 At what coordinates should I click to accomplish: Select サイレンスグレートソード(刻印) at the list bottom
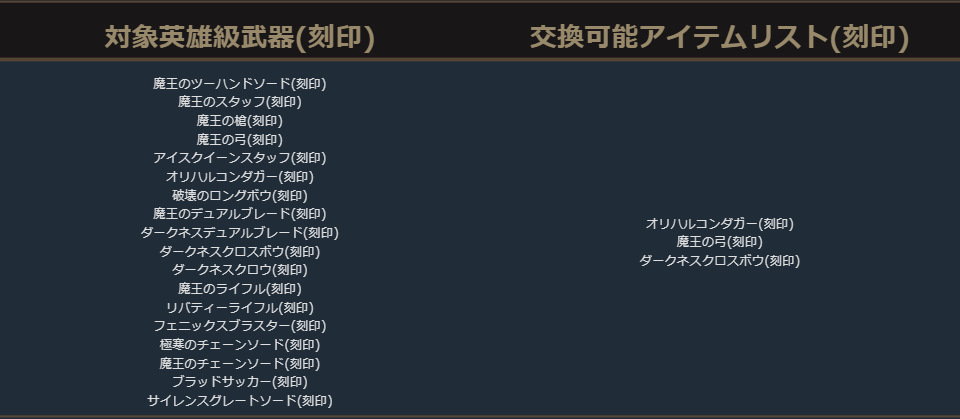240,400
